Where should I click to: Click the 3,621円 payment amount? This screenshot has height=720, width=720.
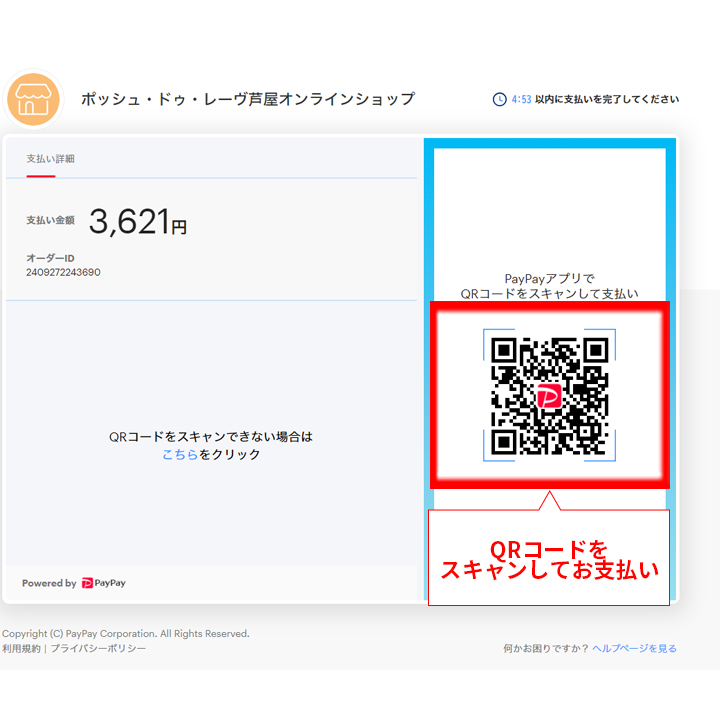point(138,223)
